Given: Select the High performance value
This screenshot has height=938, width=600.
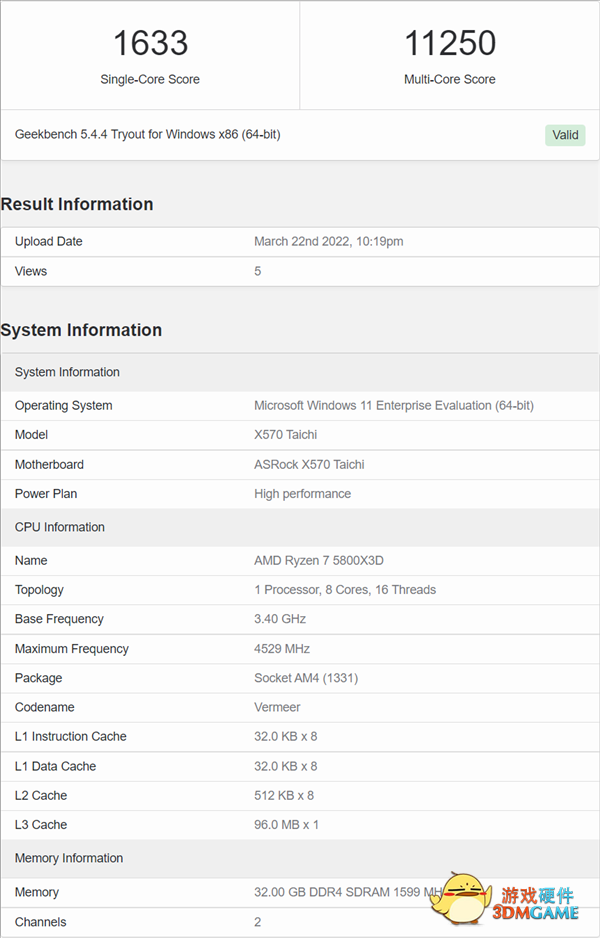Looking at the screenshot, I should click(303, 494).
